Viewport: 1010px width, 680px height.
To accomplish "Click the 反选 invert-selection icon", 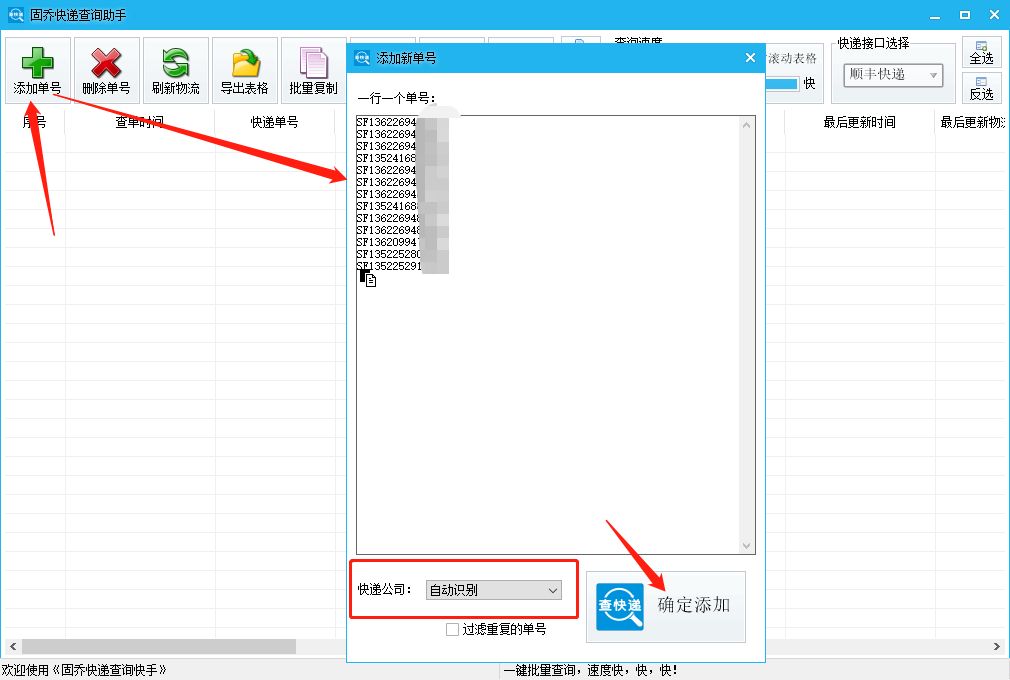I will click(982, 89).
